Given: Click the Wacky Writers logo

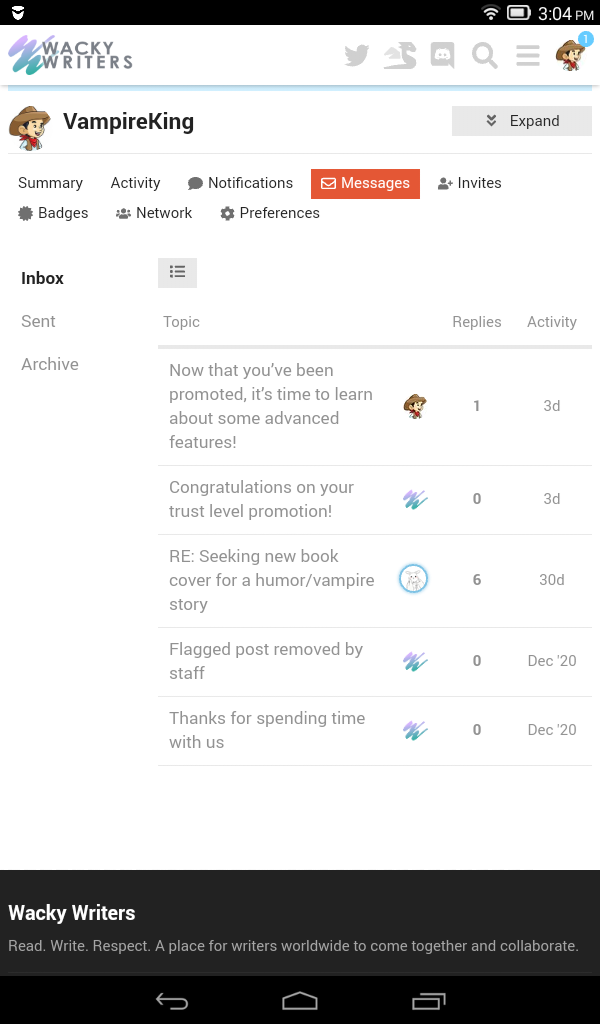Looking at the screenshot, I should pos(70,55).
